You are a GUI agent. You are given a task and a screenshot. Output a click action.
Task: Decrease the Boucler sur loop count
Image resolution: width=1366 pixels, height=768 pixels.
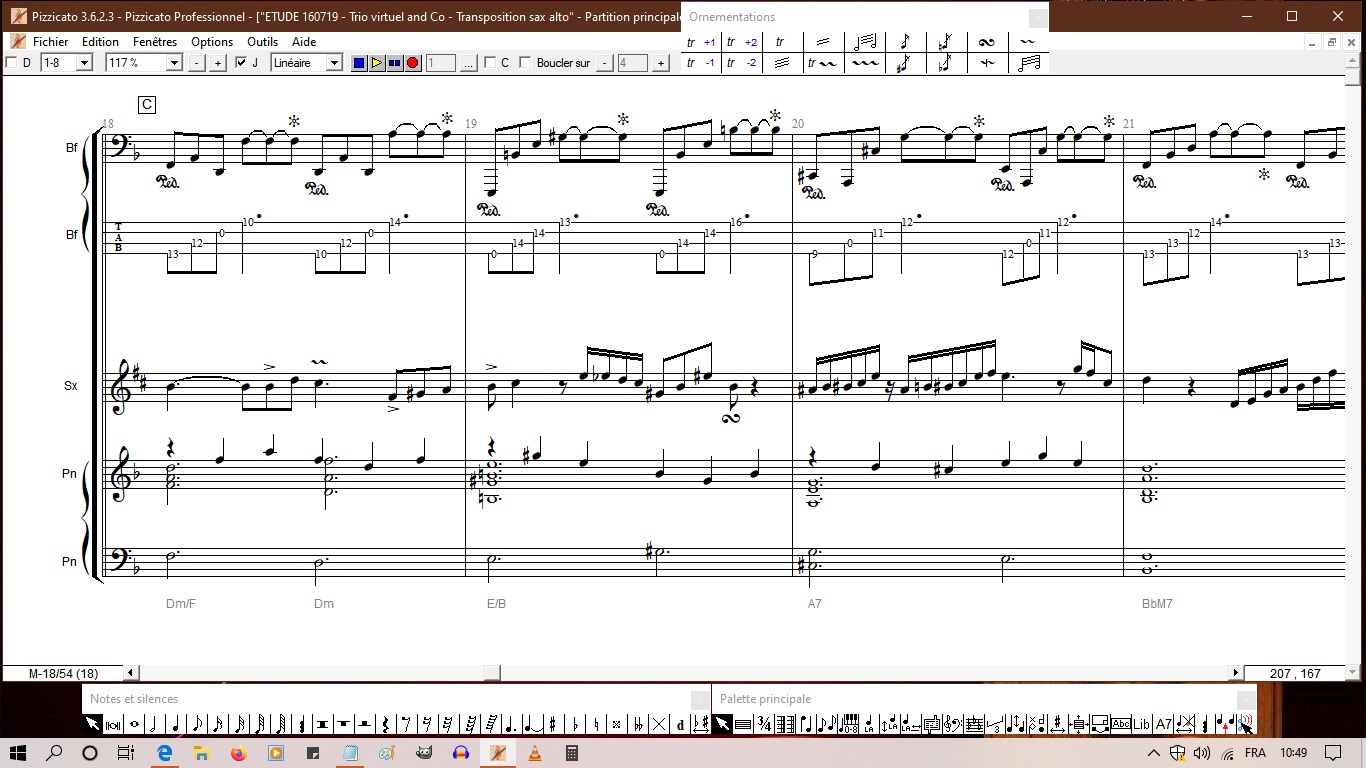pos(605,63)
